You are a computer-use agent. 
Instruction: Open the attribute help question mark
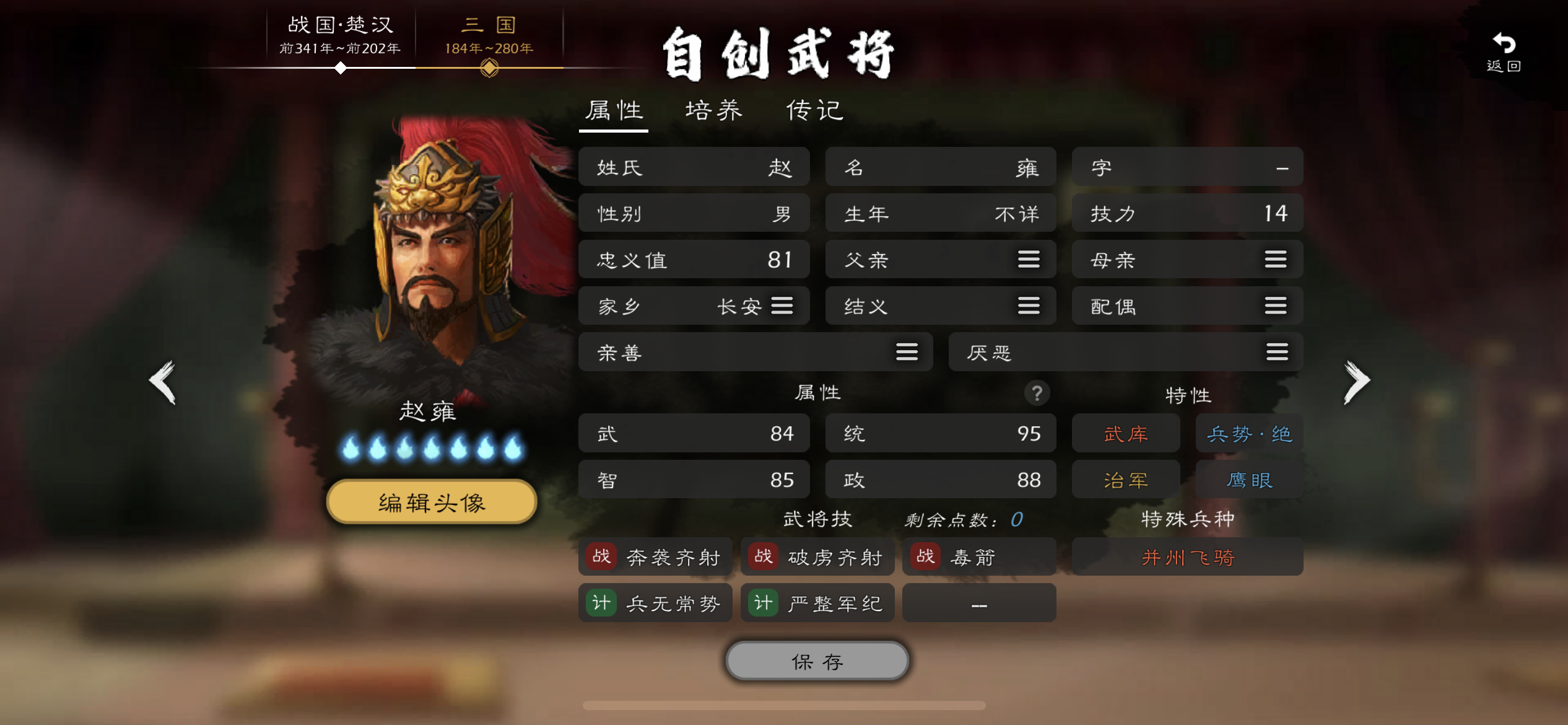[1037, 393]
